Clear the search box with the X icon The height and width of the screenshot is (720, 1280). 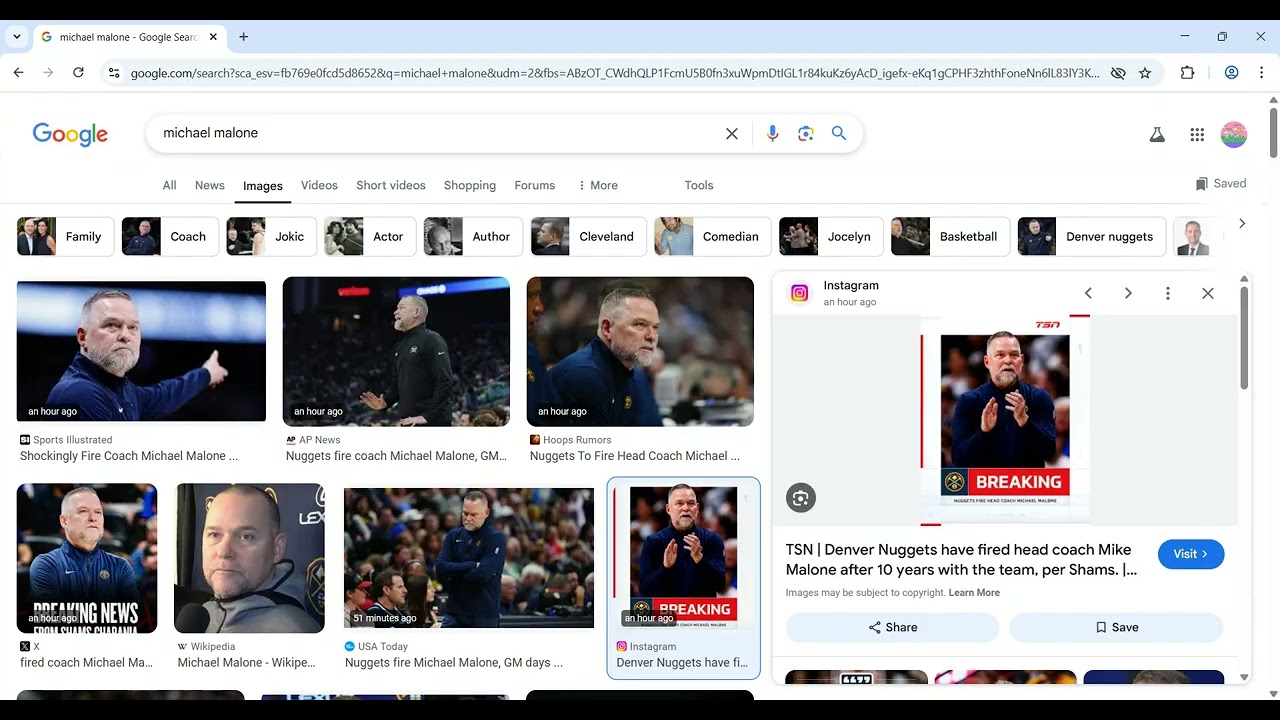[732, 133]
